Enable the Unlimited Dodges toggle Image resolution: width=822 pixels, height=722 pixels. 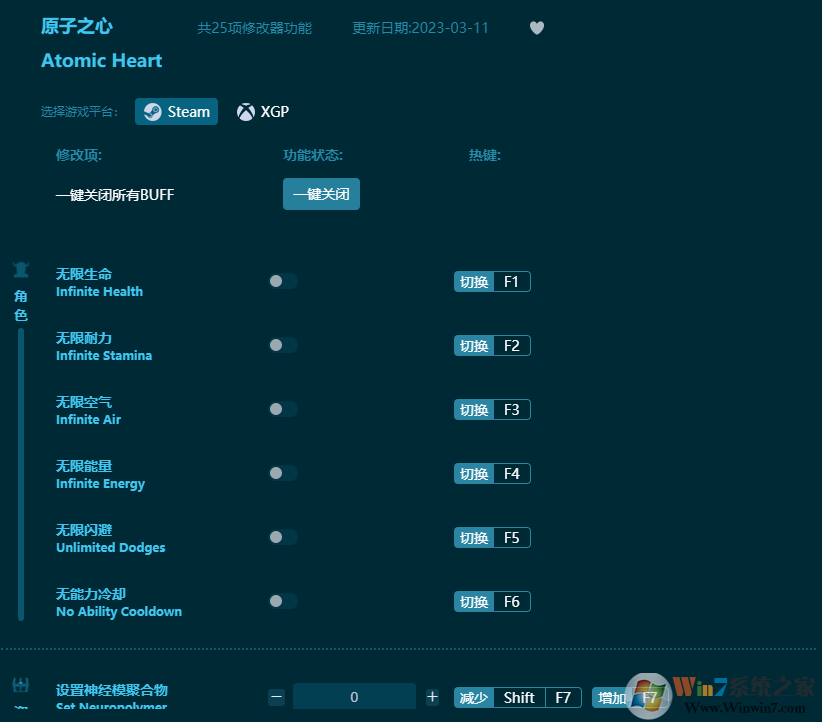point(283,537)
